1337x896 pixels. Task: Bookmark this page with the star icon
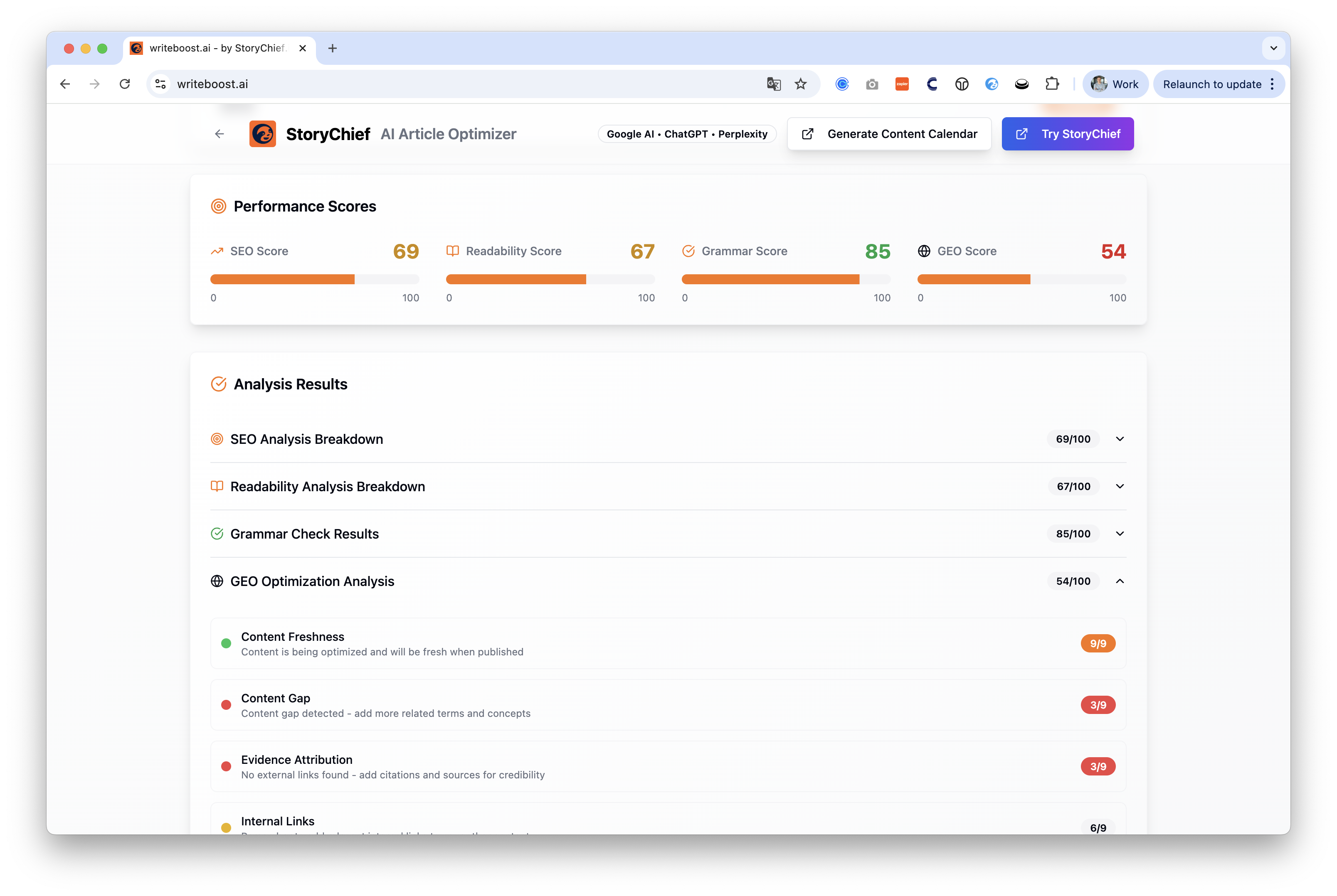(801, 84)
